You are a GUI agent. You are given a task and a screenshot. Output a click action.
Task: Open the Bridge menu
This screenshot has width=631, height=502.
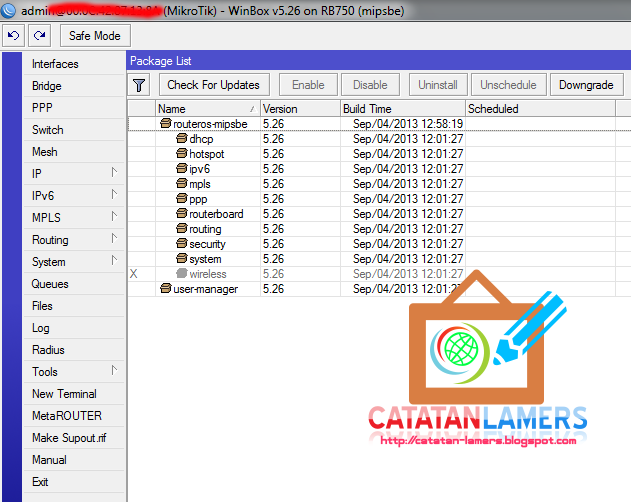74,86
